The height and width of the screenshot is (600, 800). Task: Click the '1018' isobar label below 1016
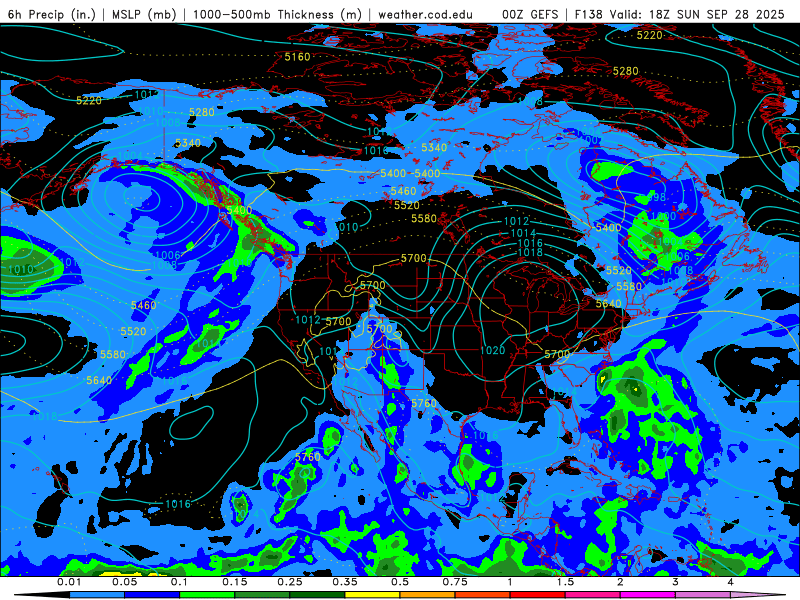tap(530, 253)
